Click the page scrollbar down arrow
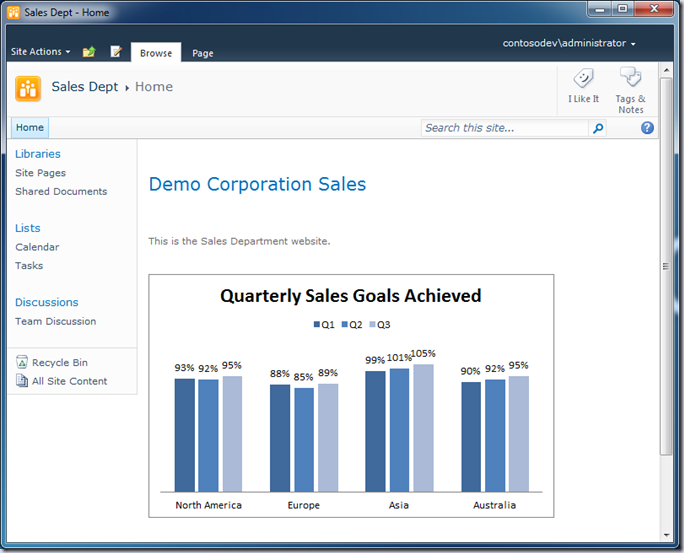Screen dimensions: 684x553 coord(666,535)
